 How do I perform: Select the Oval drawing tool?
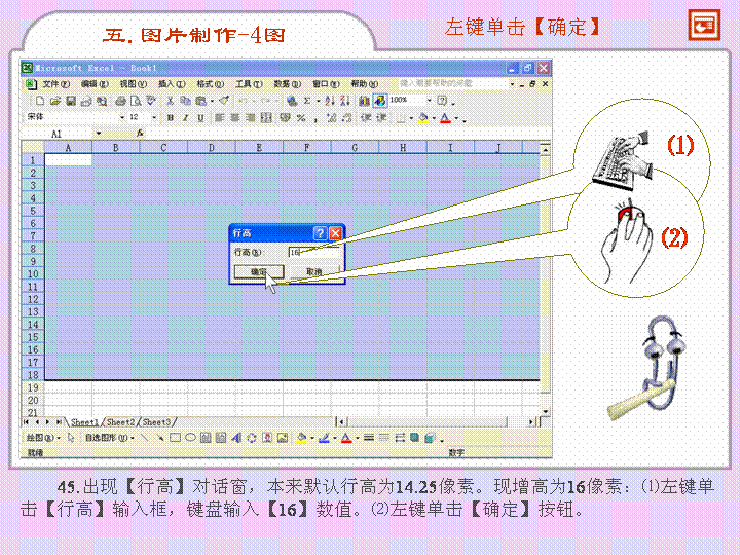[189, 438]
